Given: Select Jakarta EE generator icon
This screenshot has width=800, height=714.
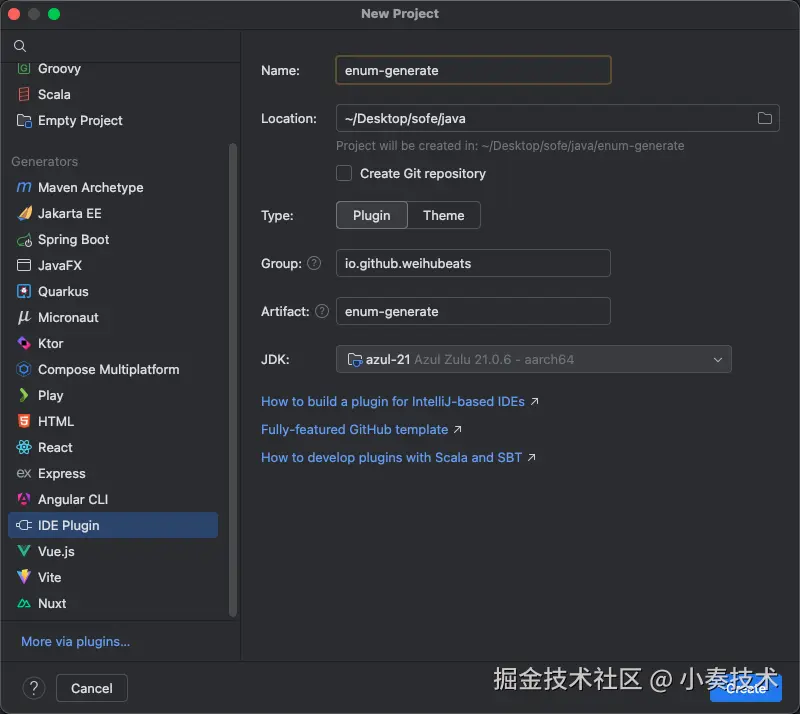Looking at the screenshot, I should click(x=23, y=213).
